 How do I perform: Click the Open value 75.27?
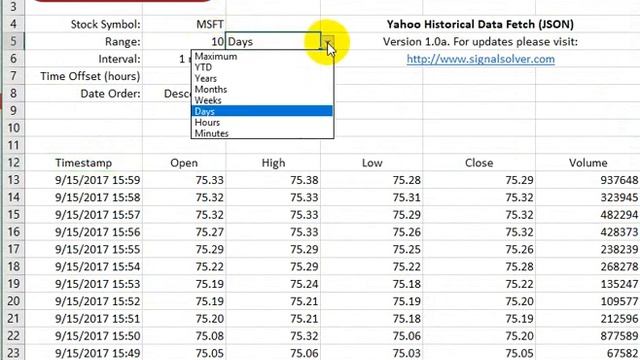coord(184,232)
